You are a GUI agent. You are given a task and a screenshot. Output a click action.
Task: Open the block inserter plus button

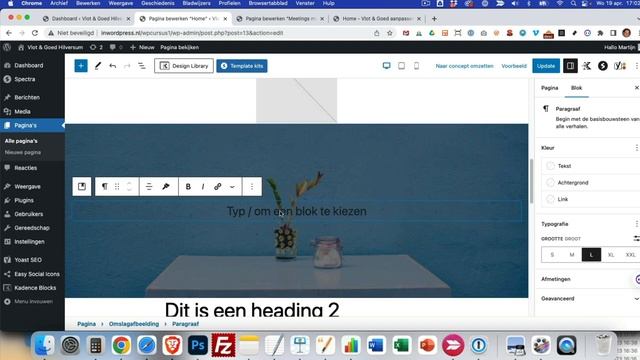[81, 66]
